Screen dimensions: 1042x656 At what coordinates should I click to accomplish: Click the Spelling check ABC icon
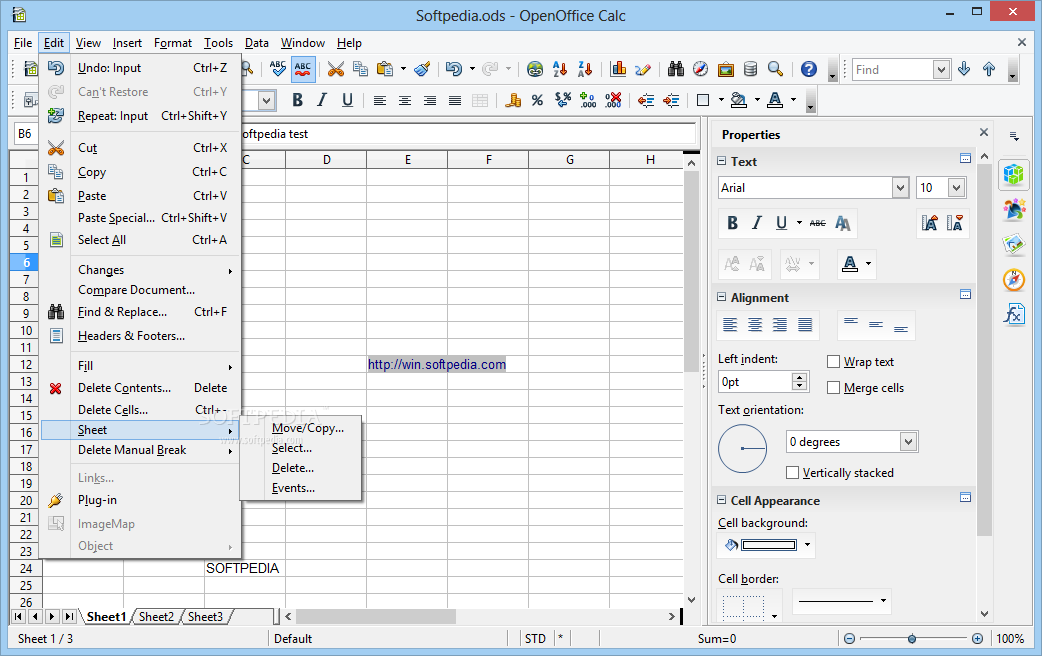pos(278,68)
